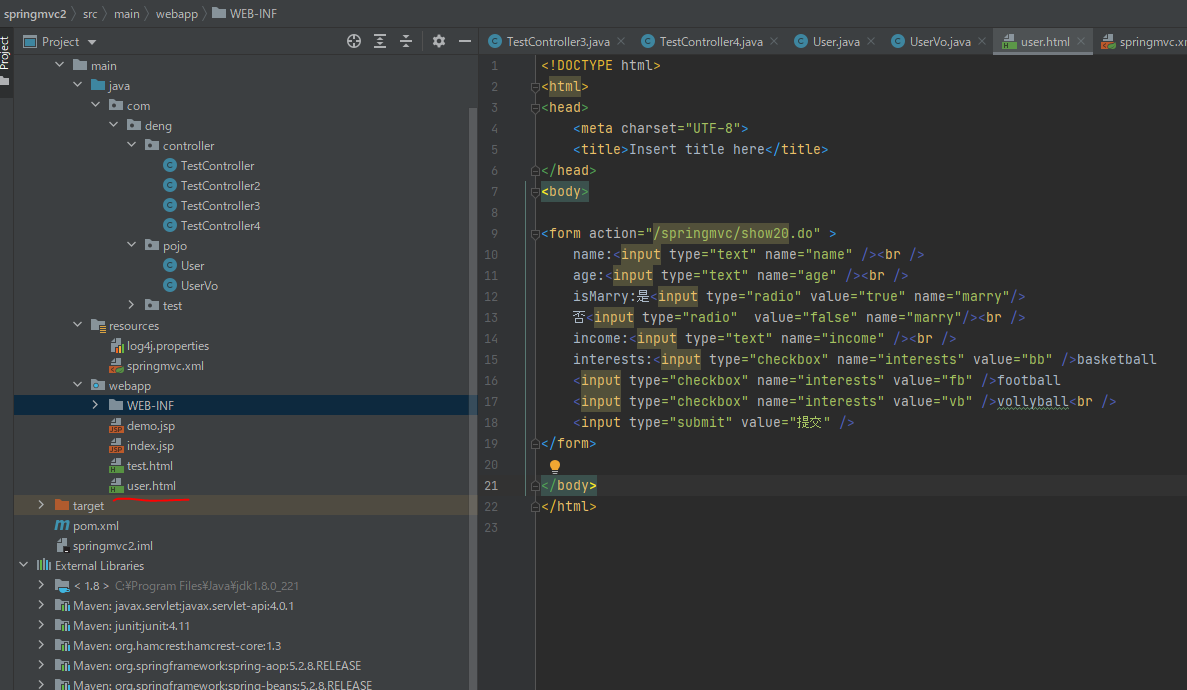Close the TestController4.java tab
Image resolution: width=1187 pixels, height=690 pixels.
tap(774, 41)
